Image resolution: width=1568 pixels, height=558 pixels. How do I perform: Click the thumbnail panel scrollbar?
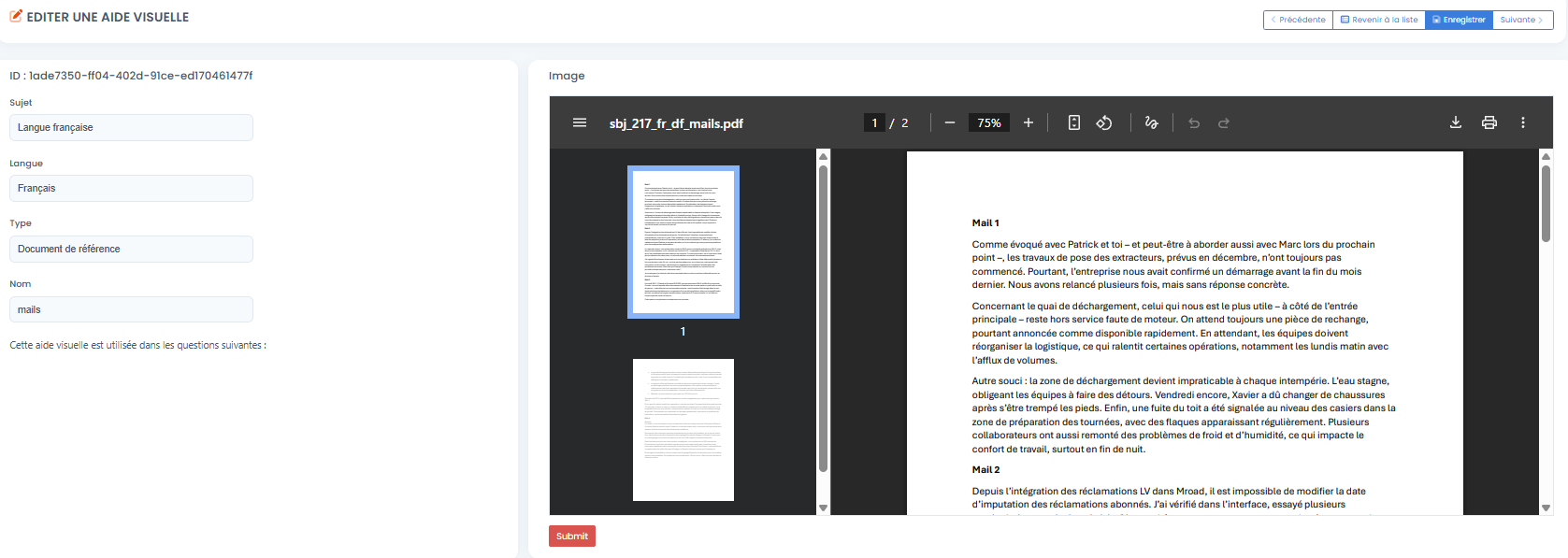(x=823, y=318)
